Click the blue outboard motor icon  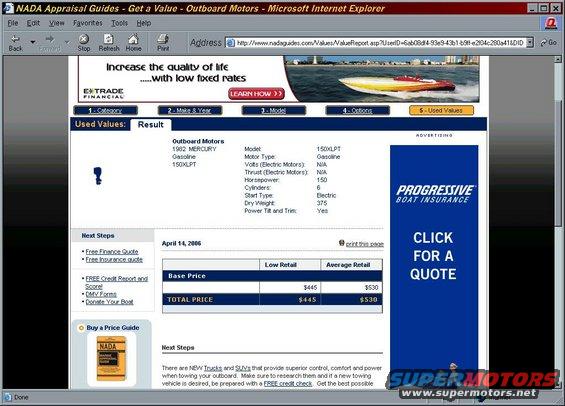click(98, 176)
